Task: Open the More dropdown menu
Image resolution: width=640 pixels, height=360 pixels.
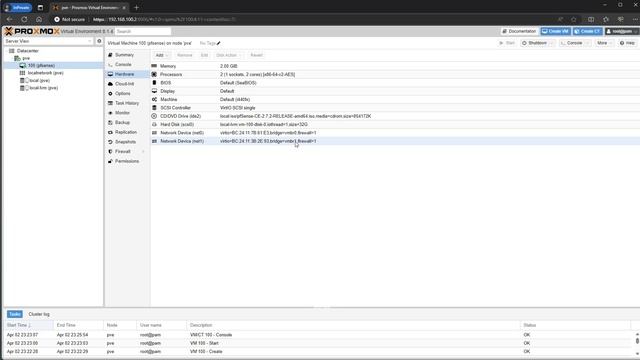Action: (x=604, y=43)
